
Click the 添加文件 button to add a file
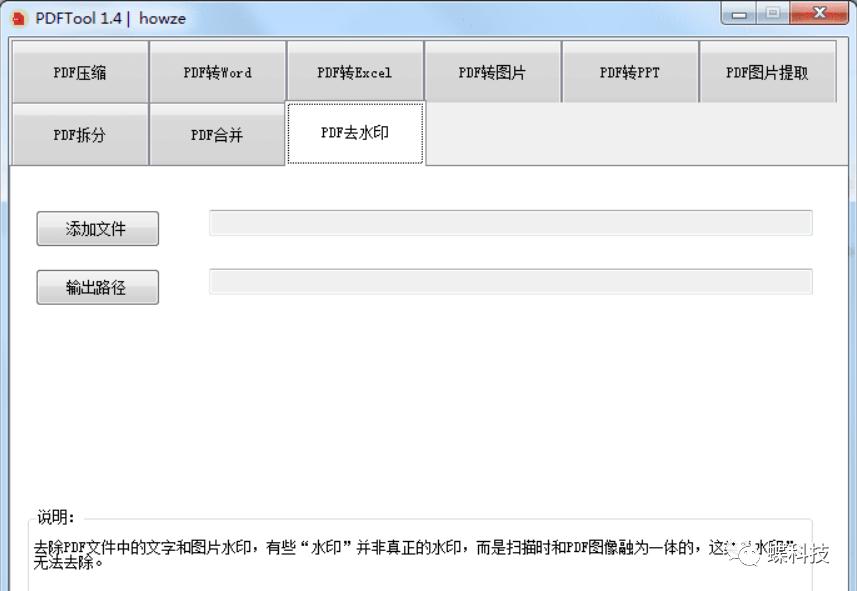[97, 228]
